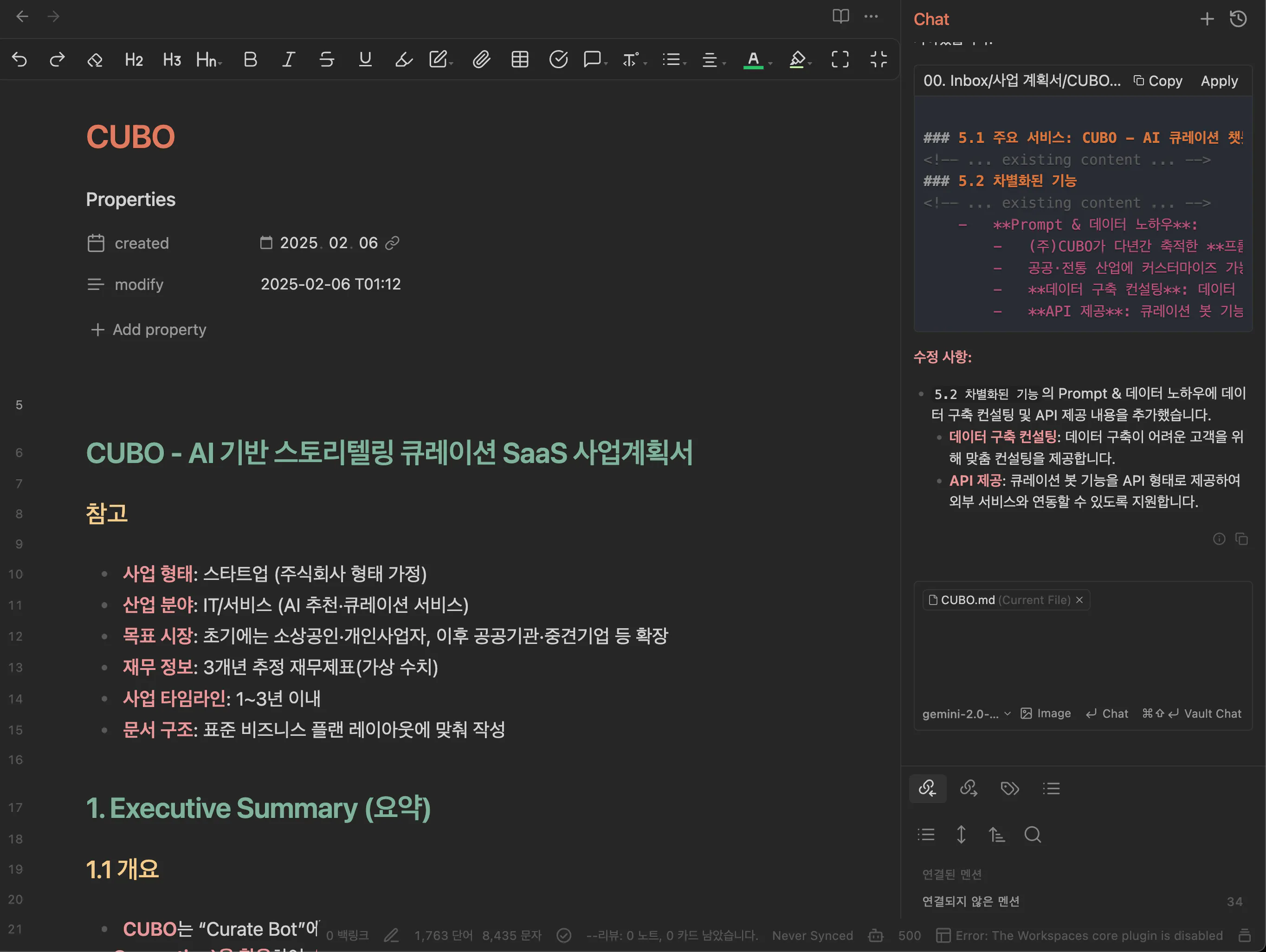Click the 0 백링크 status bar item
Viewport: 1266px width, 952px height.
point(348,935)
